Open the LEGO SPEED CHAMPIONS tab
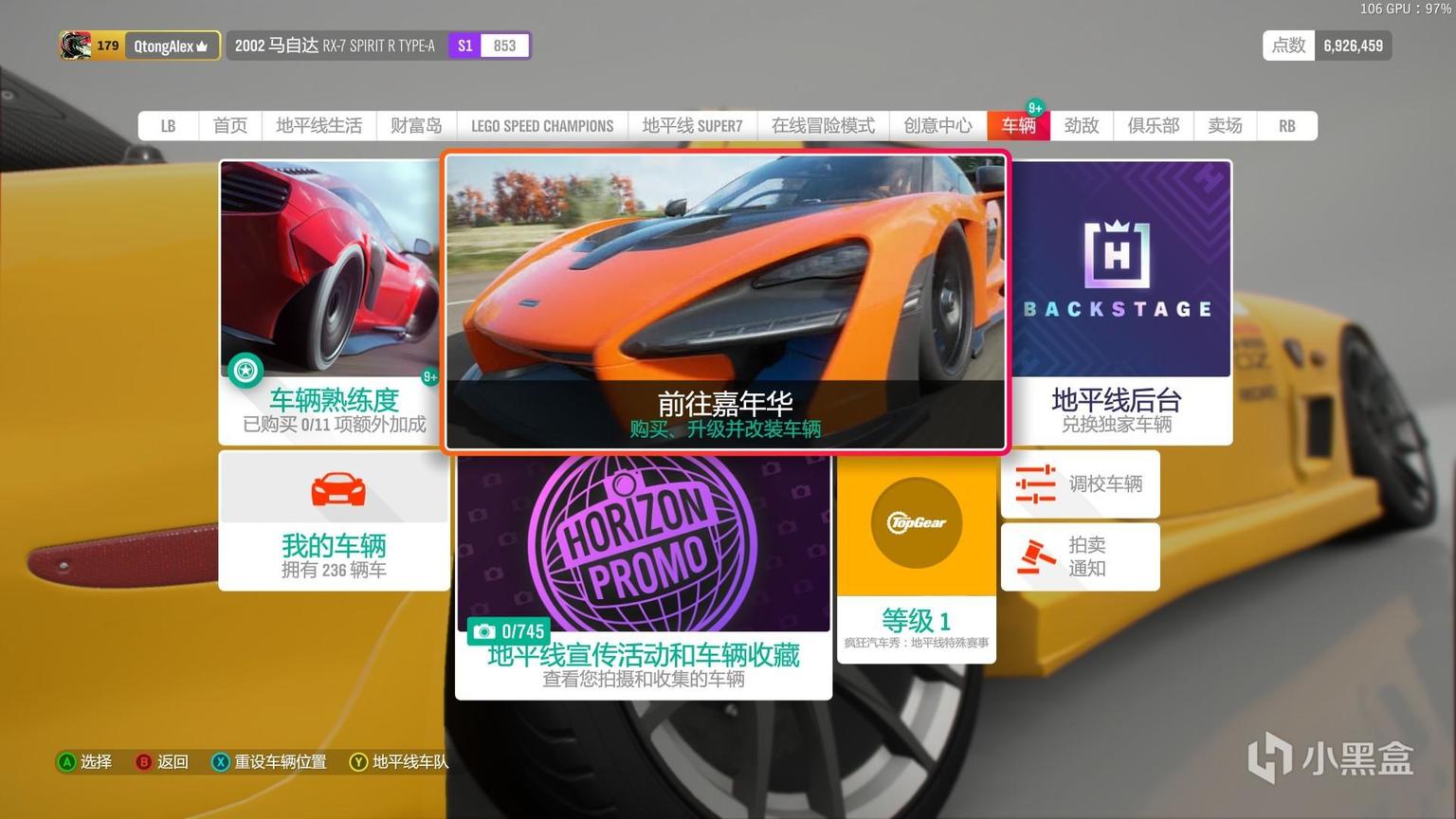Image resolution: width=1456 pixels, height=819 pixels. tap(541, 126)
